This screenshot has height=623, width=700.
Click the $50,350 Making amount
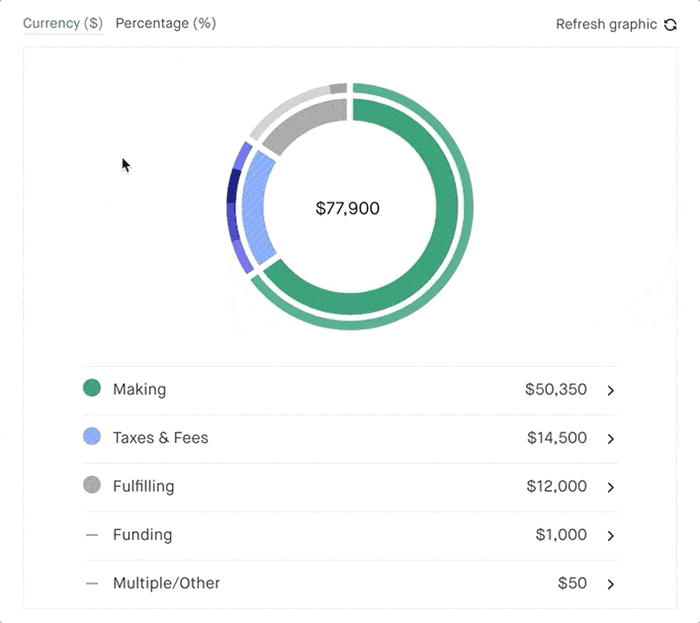[555, 389]
